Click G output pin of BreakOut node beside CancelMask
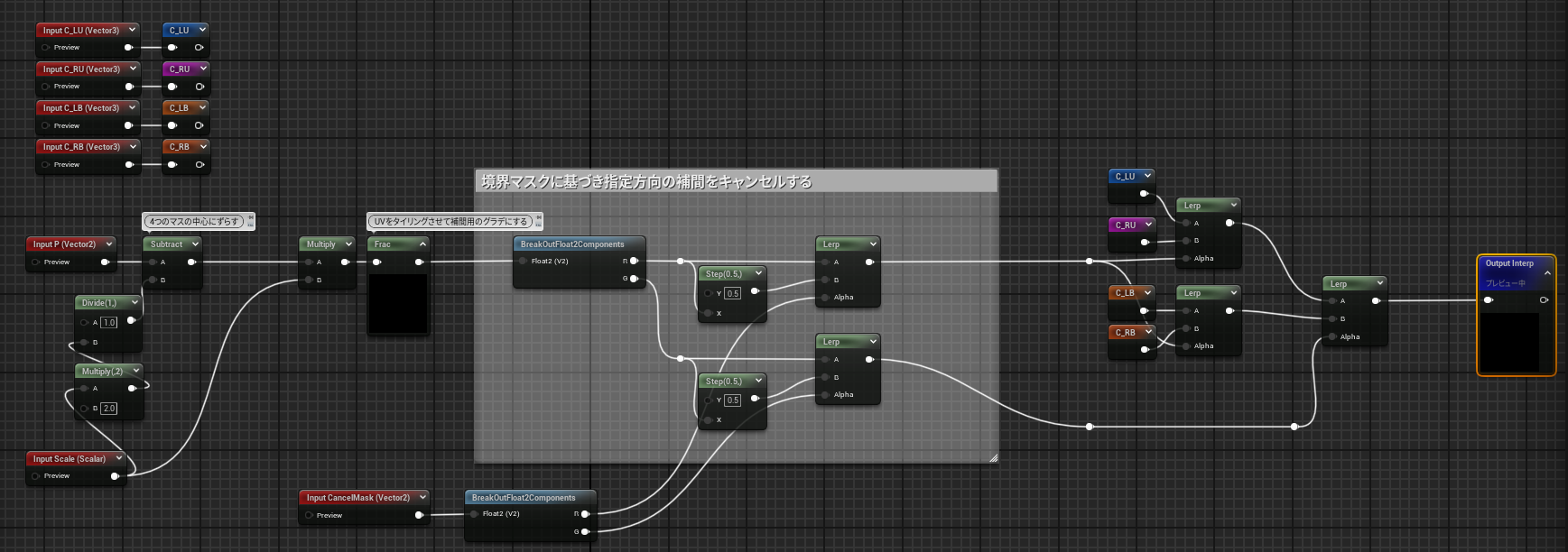Screen dimensions: 1568x552 (x=585, y=532)
